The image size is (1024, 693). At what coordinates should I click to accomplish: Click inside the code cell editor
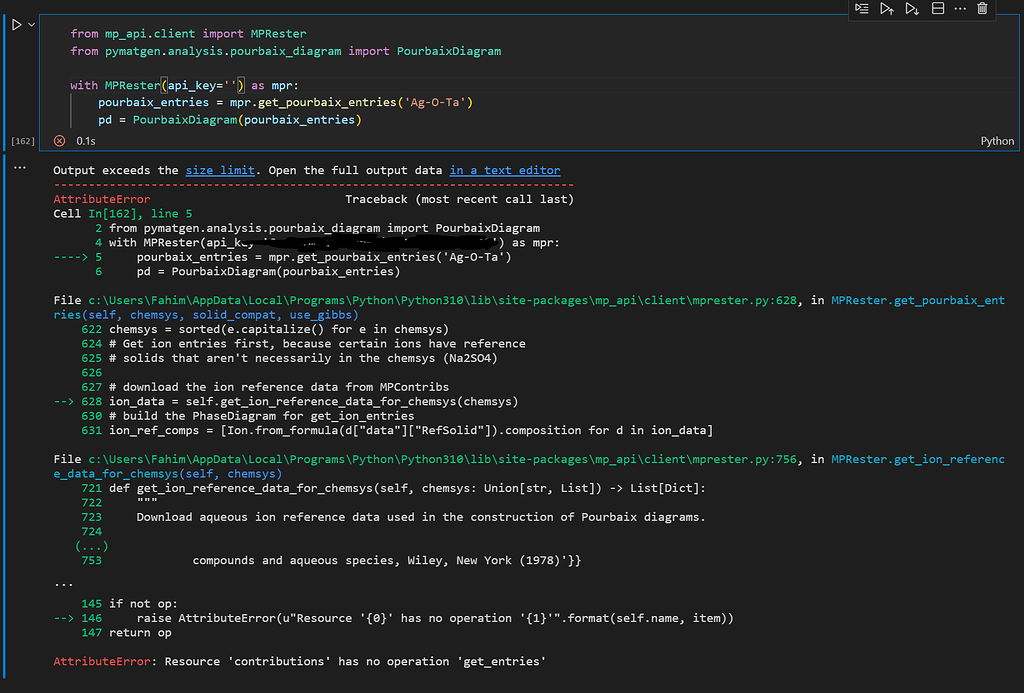300,85
